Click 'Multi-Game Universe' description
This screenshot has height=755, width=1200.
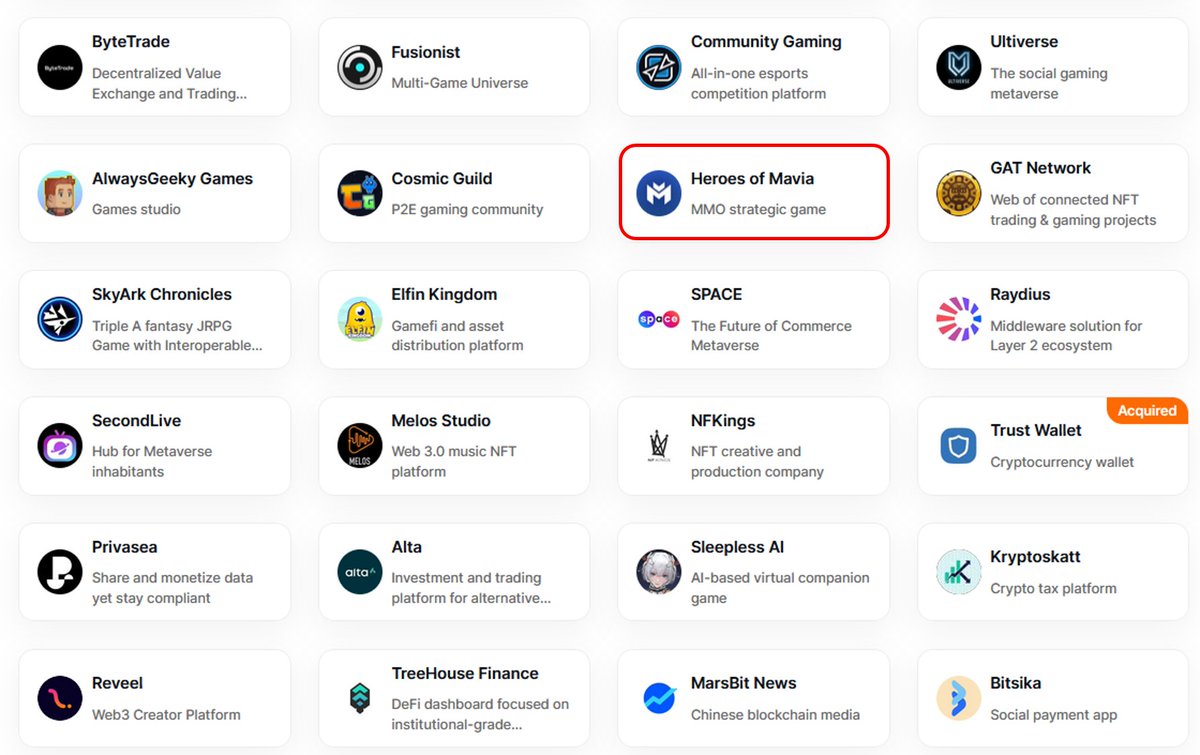[x=459, y=83]
